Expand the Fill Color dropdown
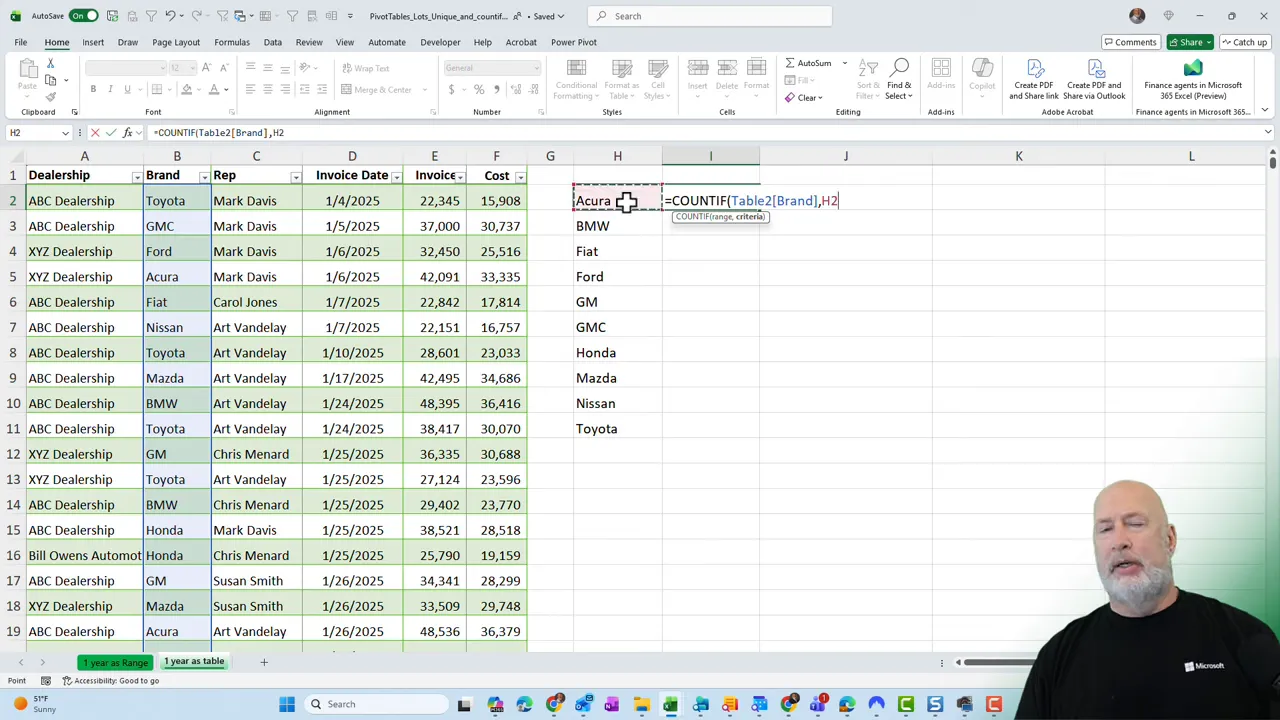The image size is (1280, 720). pos(197,89)
